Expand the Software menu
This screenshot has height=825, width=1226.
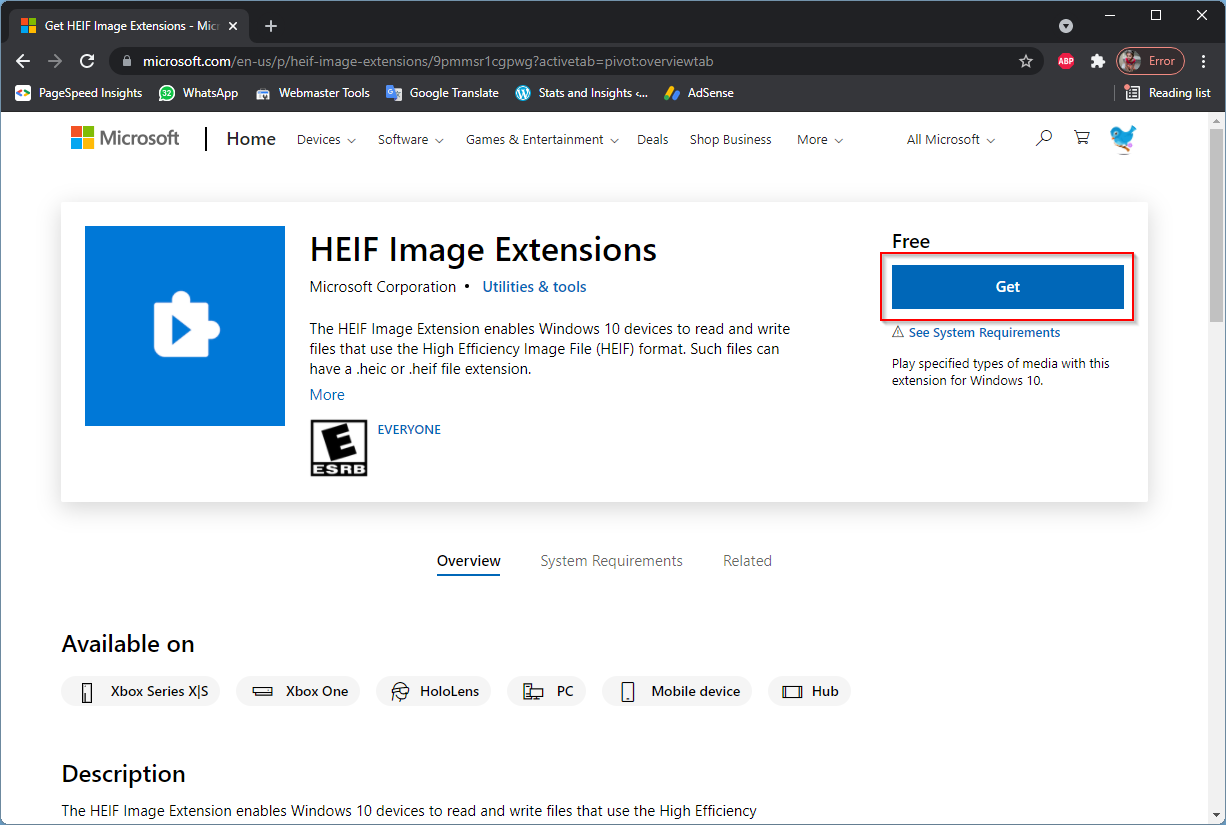pyautogui.click(x=411, y=140)
